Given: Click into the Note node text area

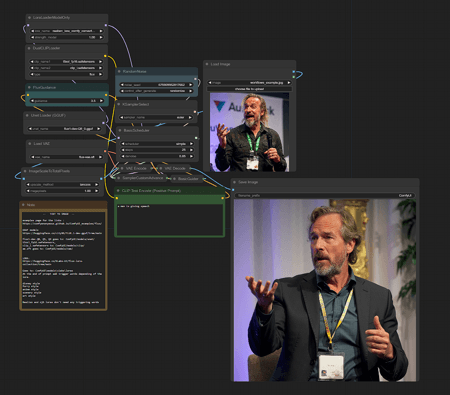Looking at the screenshot, I should pyautogui.click(x=63, y=260).
